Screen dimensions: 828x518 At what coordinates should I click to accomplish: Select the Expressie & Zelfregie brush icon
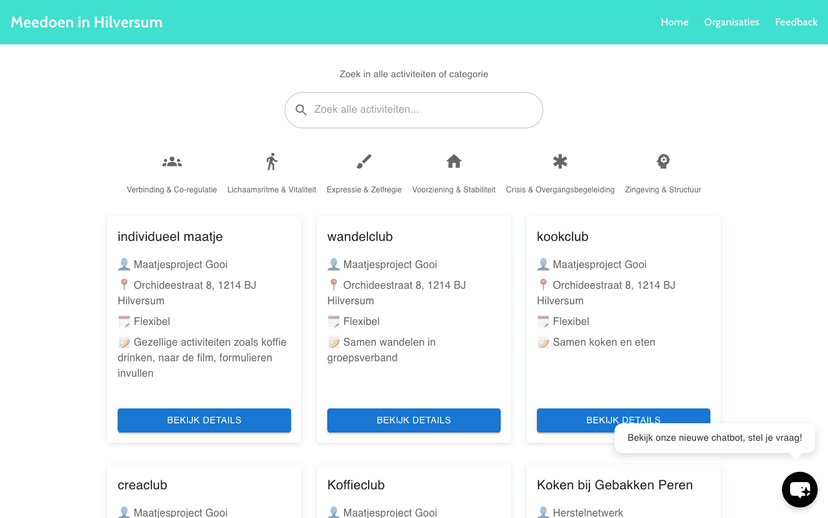pyautogui.click(x=364, y=162)
